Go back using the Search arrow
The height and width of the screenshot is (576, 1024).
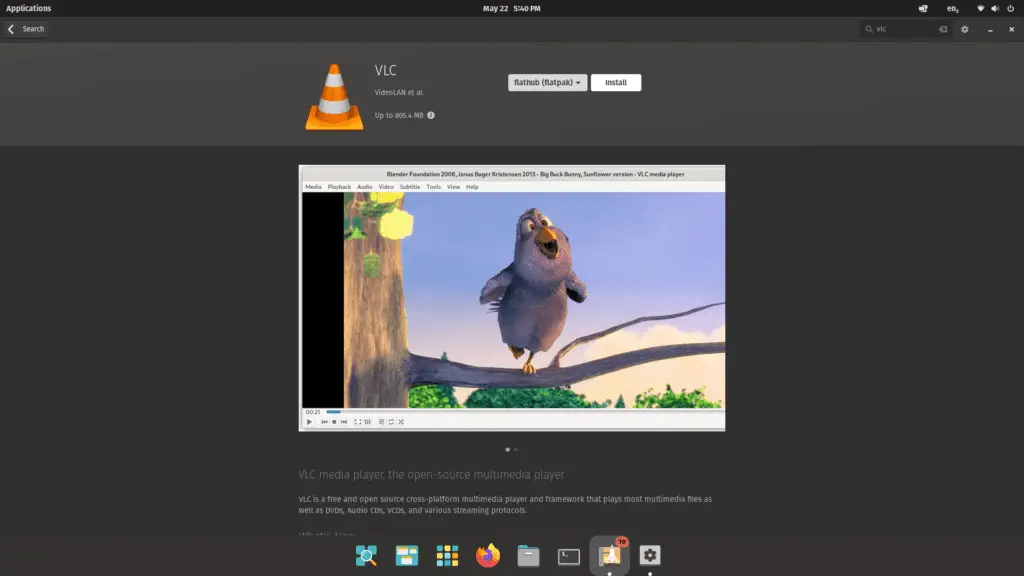pos(10,29)
